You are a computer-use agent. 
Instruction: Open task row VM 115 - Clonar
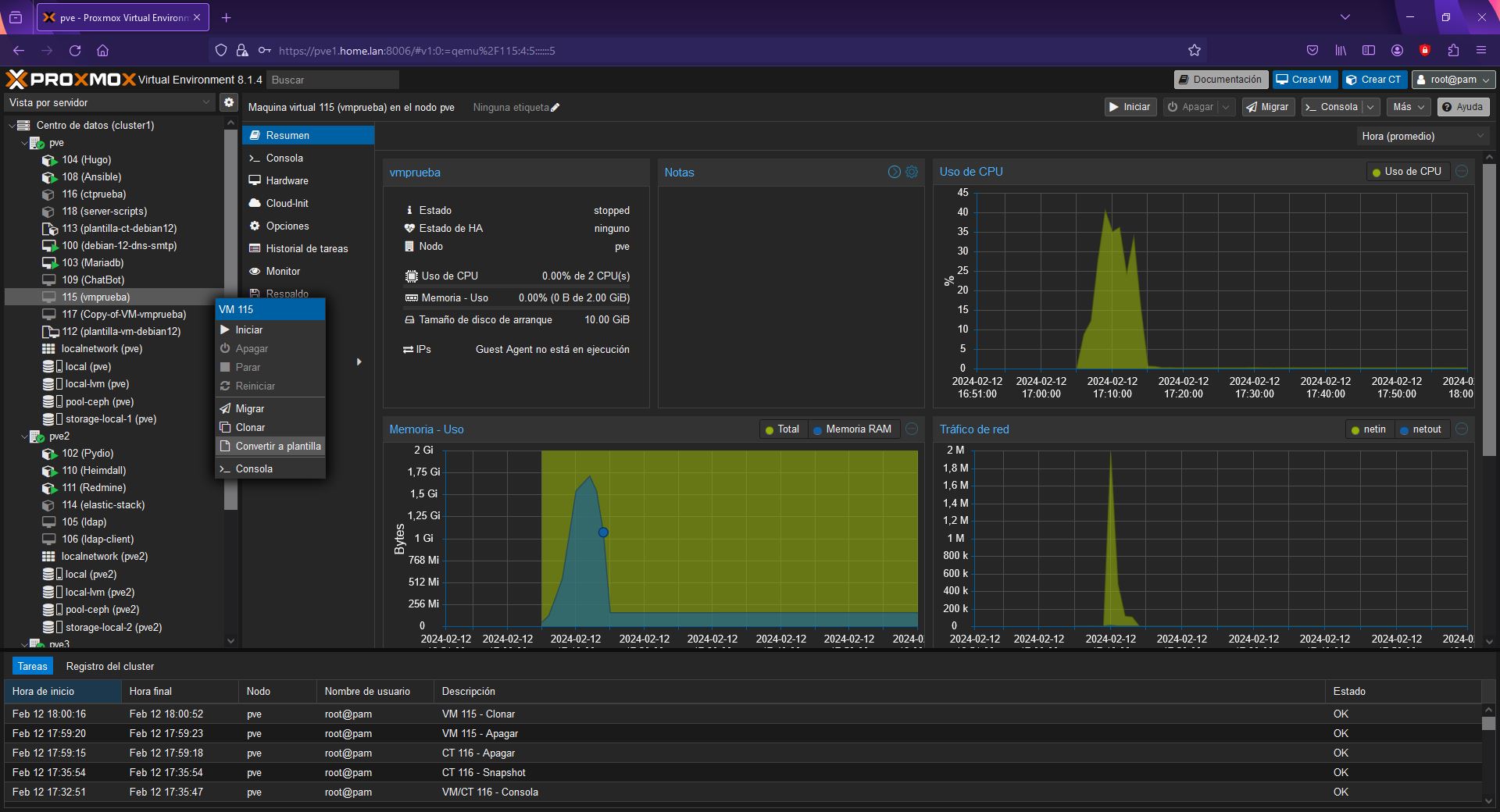(x=742, y=714)
